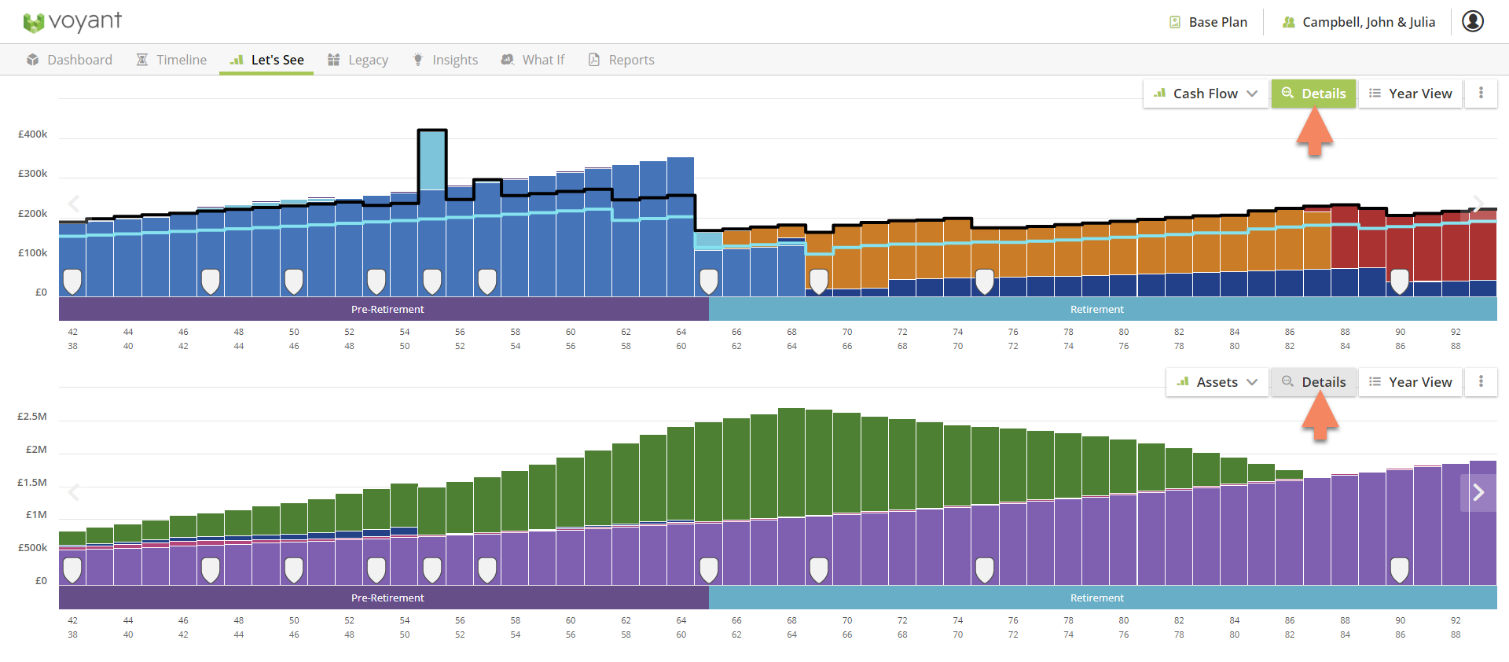Image resolution: width=1509 pixels, height=662 pixels.
Task: Go to the Insights tab
Action: (445, 60)
